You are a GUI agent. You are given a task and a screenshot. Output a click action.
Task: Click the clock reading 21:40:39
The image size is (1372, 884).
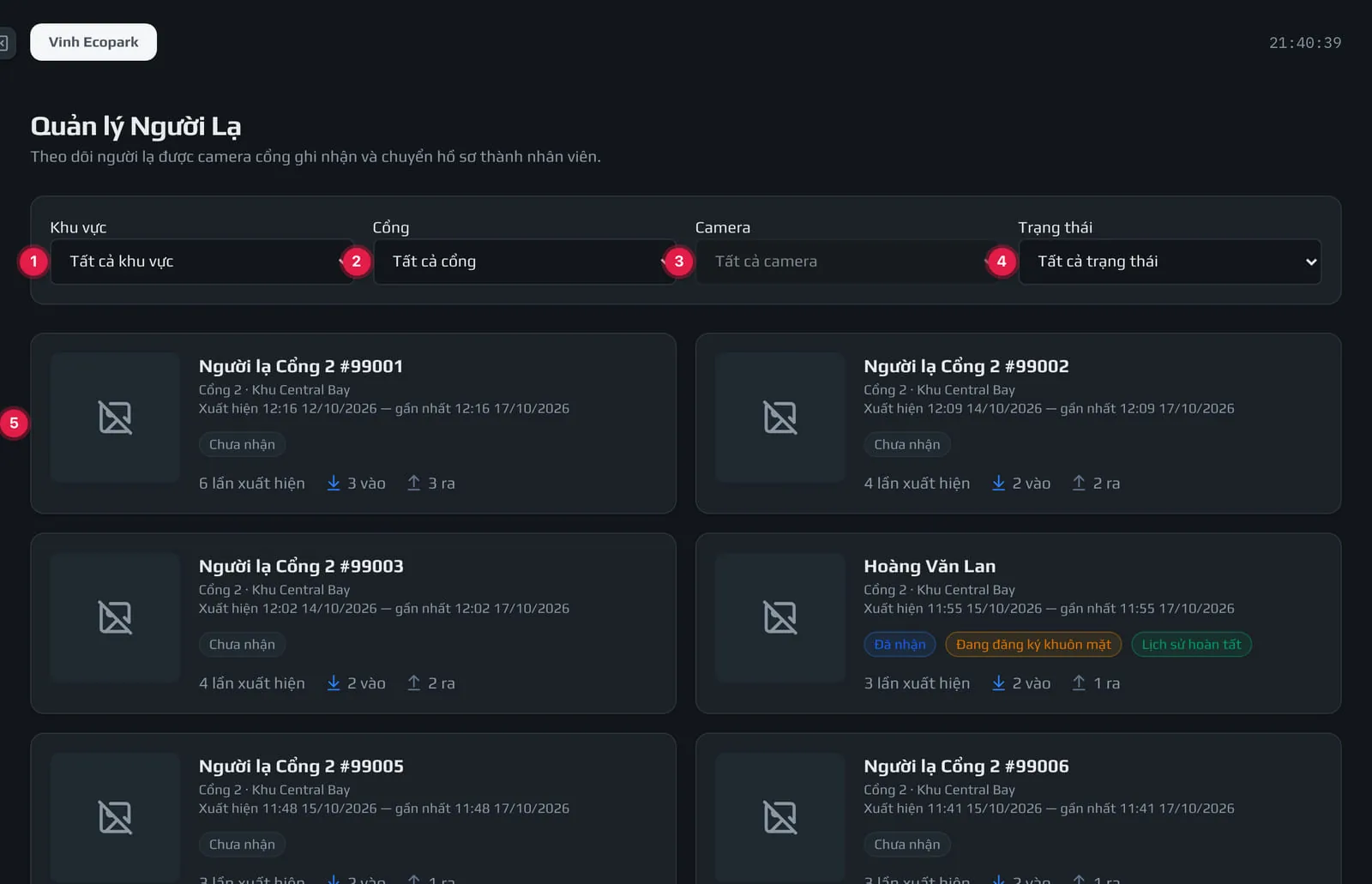pos(1305,43)
